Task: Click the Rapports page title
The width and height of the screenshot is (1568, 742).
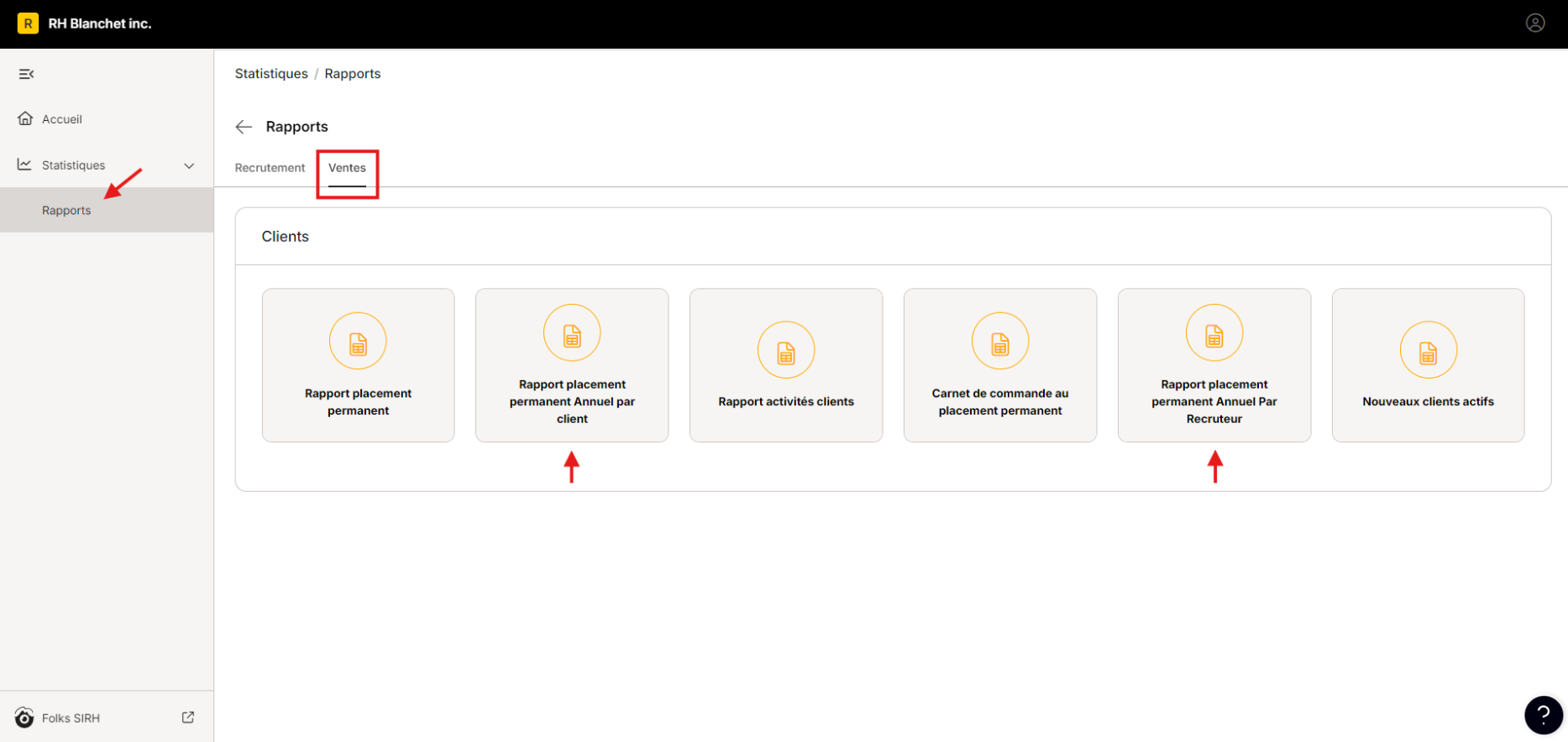Action: [296, 127]
